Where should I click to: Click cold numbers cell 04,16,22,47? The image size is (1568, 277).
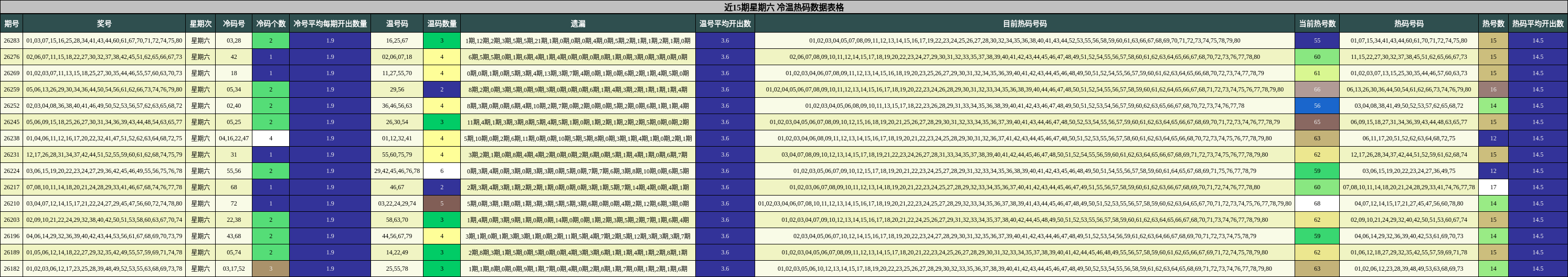pos(234,139)
